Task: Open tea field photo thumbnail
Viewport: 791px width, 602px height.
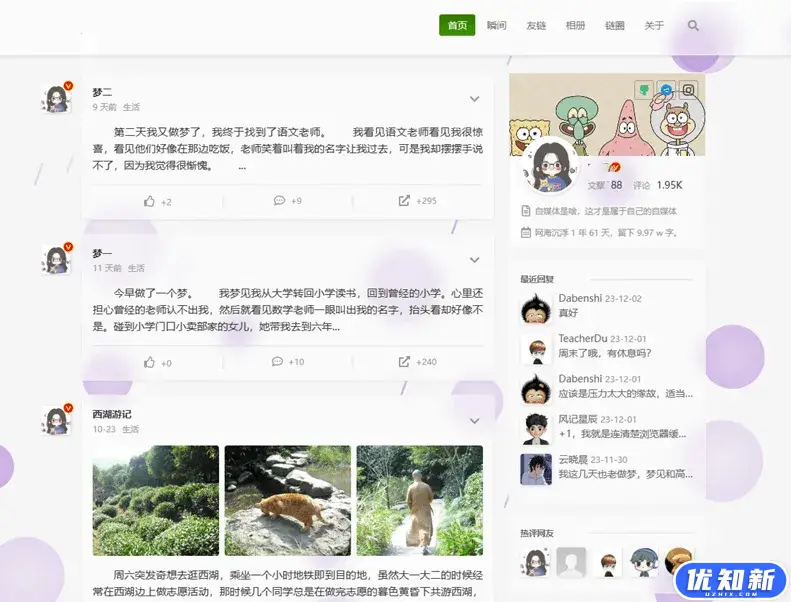Action: pyautogui.click(x=156, y=501)
